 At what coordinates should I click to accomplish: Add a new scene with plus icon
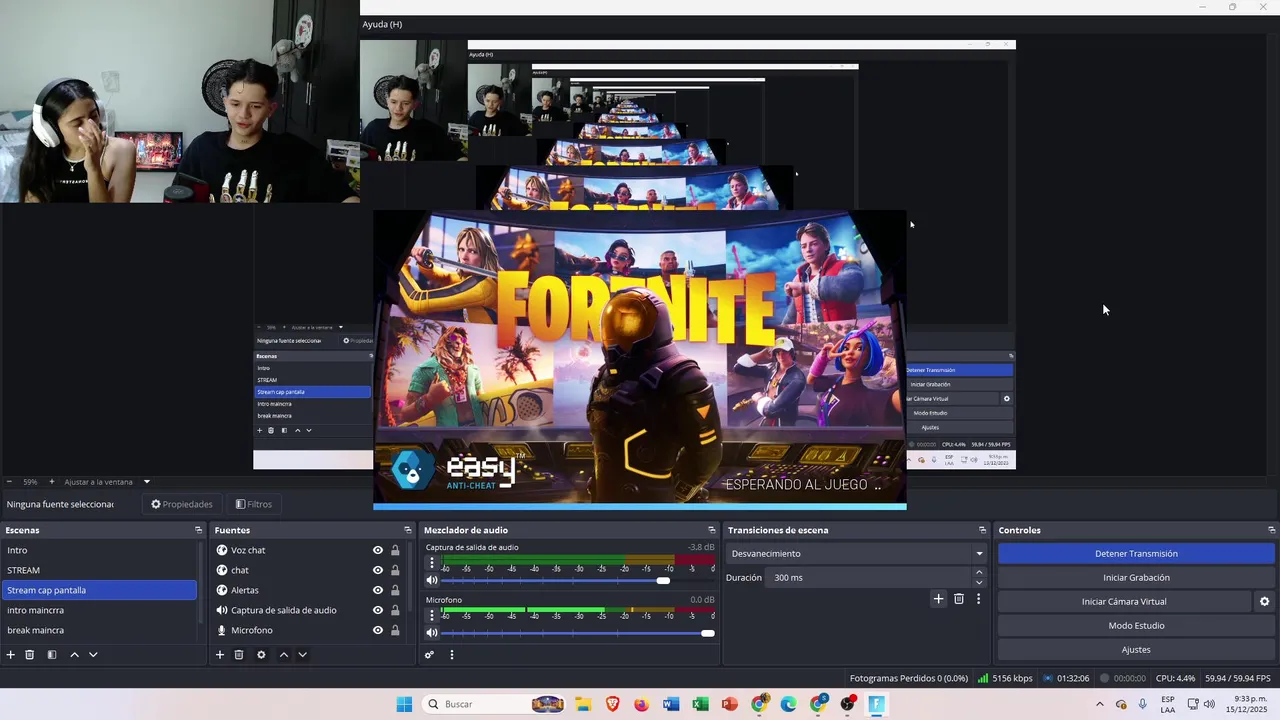coord(11,655)
